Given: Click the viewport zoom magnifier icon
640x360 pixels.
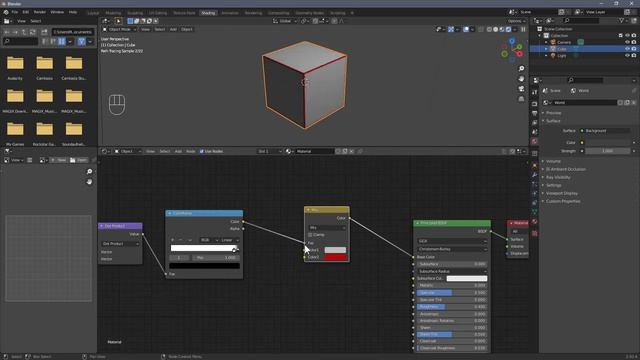Looking at the screenshot, I should [x=521, y=69].
